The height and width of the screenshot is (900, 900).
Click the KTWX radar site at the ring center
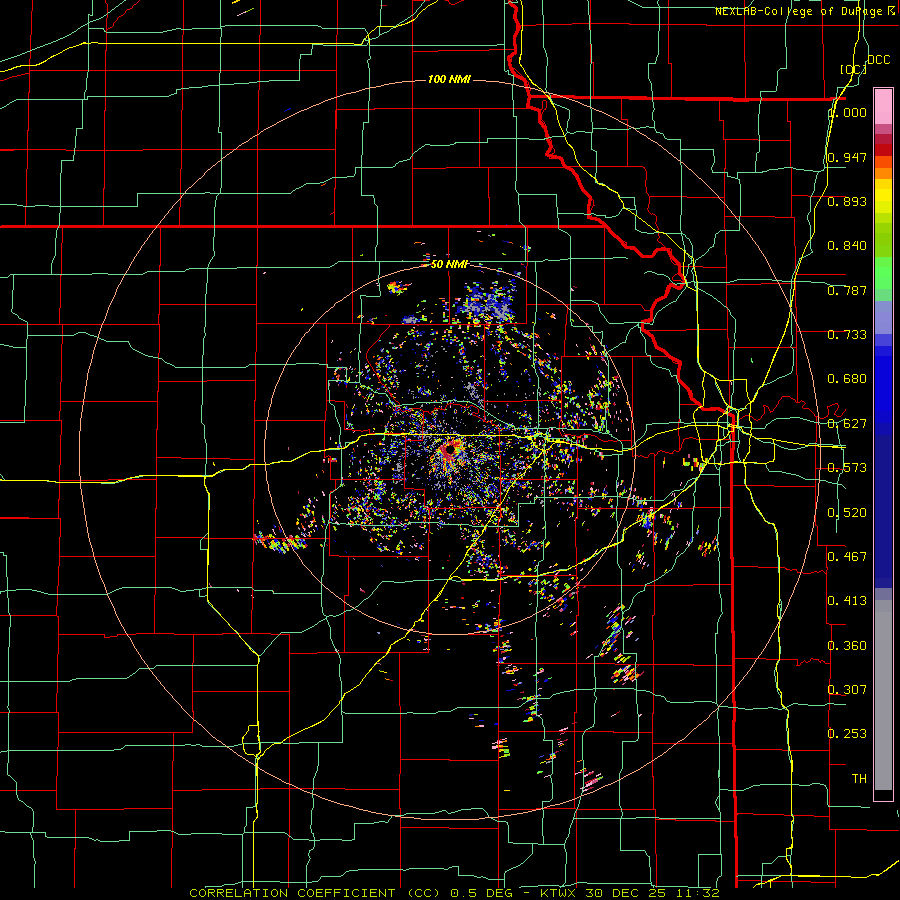(x=450, y=449)
